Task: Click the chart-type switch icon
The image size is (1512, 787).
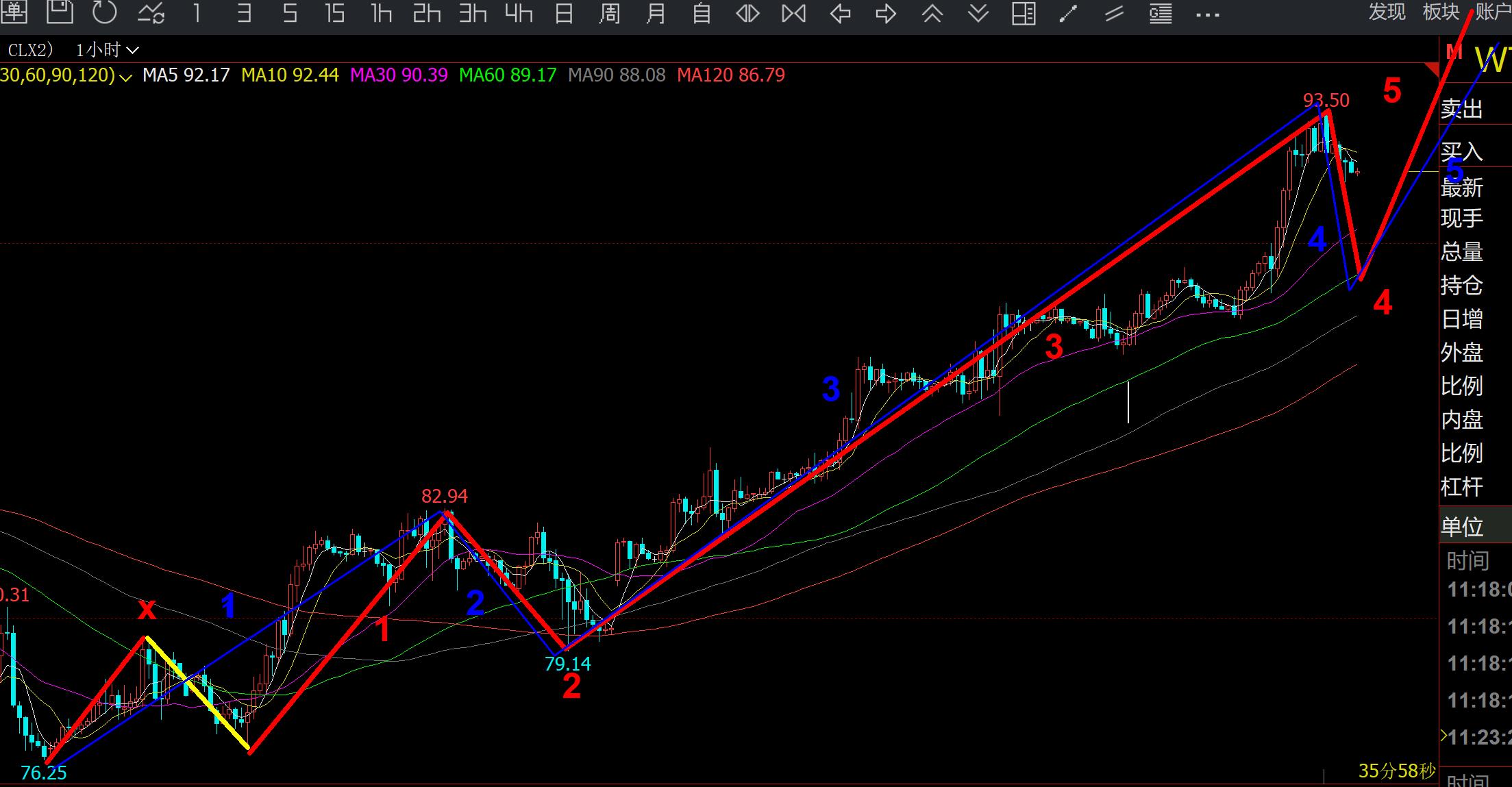Action: pyautogui.click(x=151, y=12)
